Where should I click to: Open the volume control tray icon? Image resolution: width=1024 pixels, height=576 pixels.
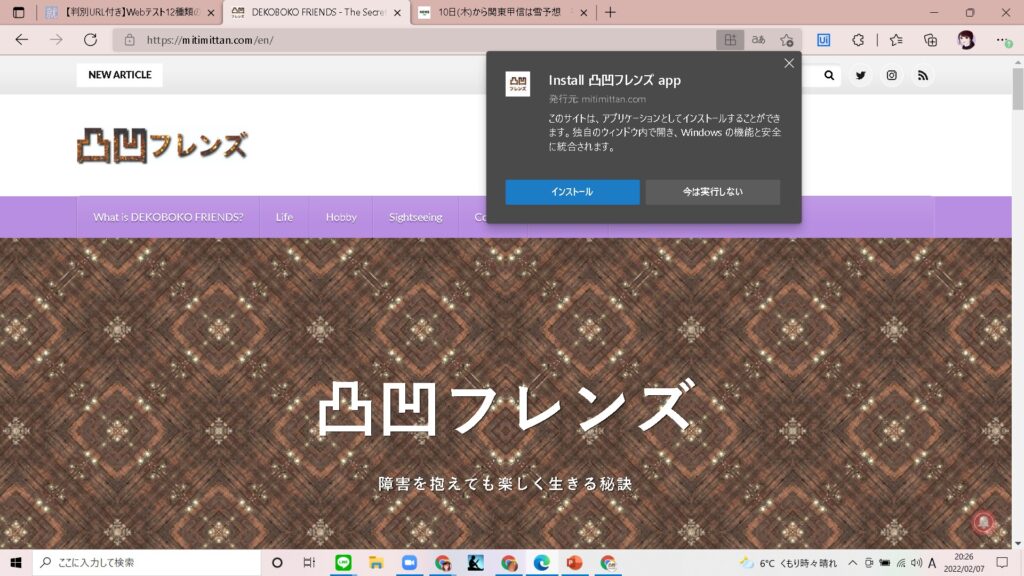(916, 563)
